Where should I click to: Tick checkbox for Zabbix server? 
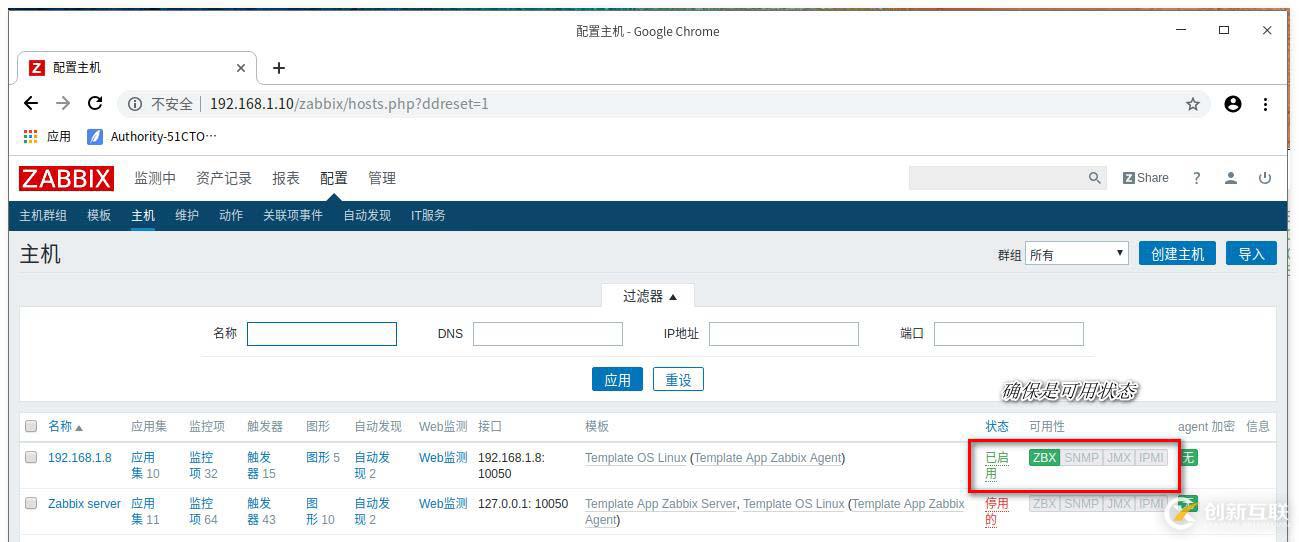[x=31, y=504]
